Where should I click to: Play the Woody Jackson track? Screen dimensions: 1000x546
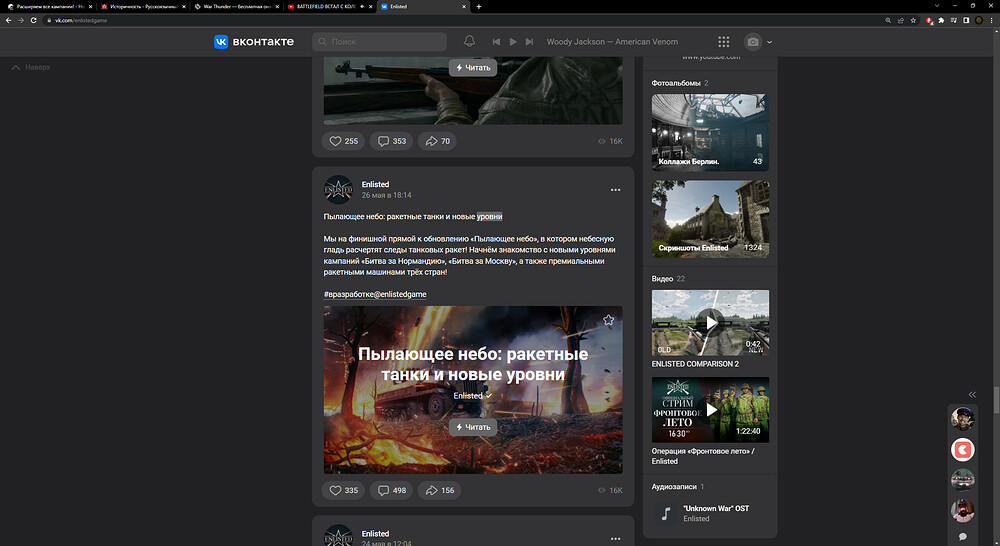click(513, 41)
